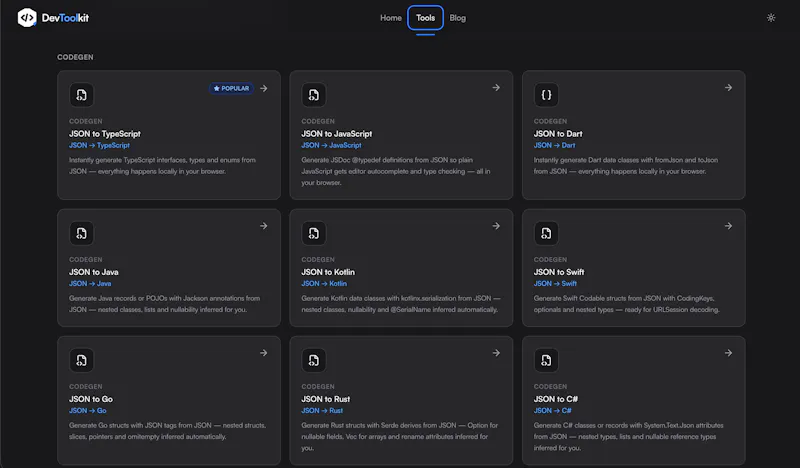Click arrow on JSON to TypeScript card
This screenshot has width=800, height=468.
(x=264, y=88)
